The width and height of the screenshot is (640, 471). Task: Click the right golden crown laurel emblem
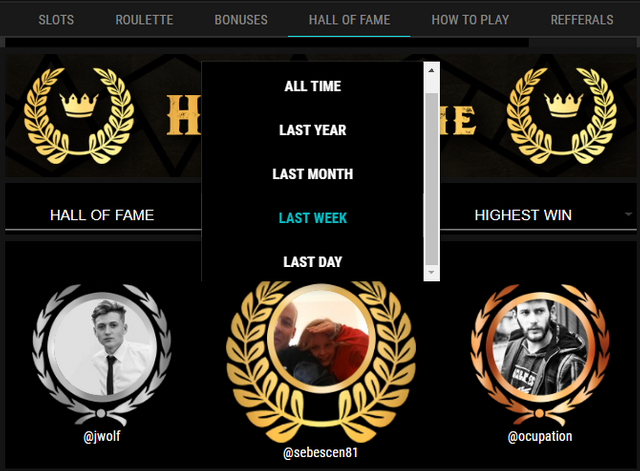562,116
